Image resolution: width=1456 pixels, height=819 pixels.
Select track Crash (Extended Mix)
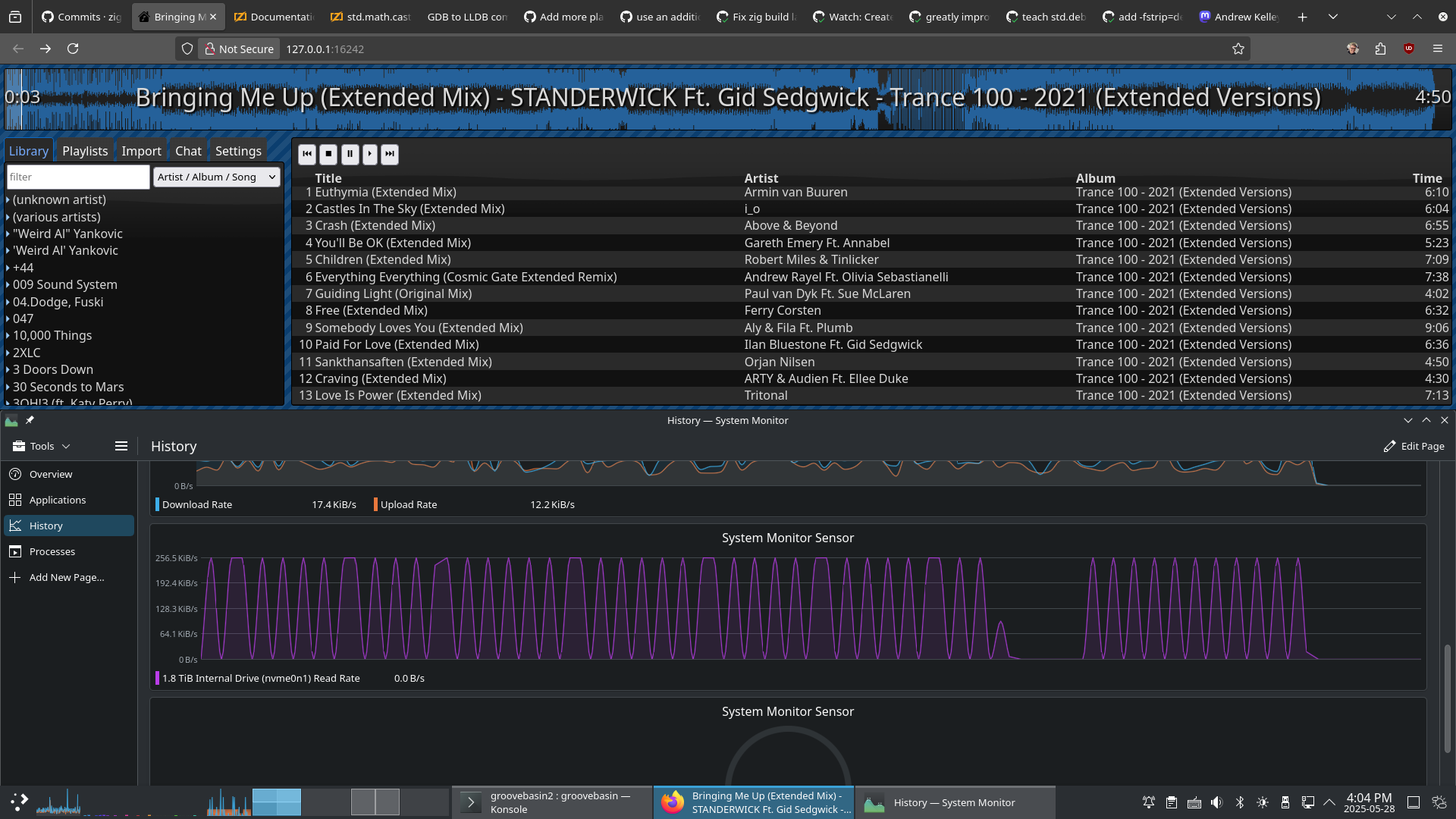[872, 226]
